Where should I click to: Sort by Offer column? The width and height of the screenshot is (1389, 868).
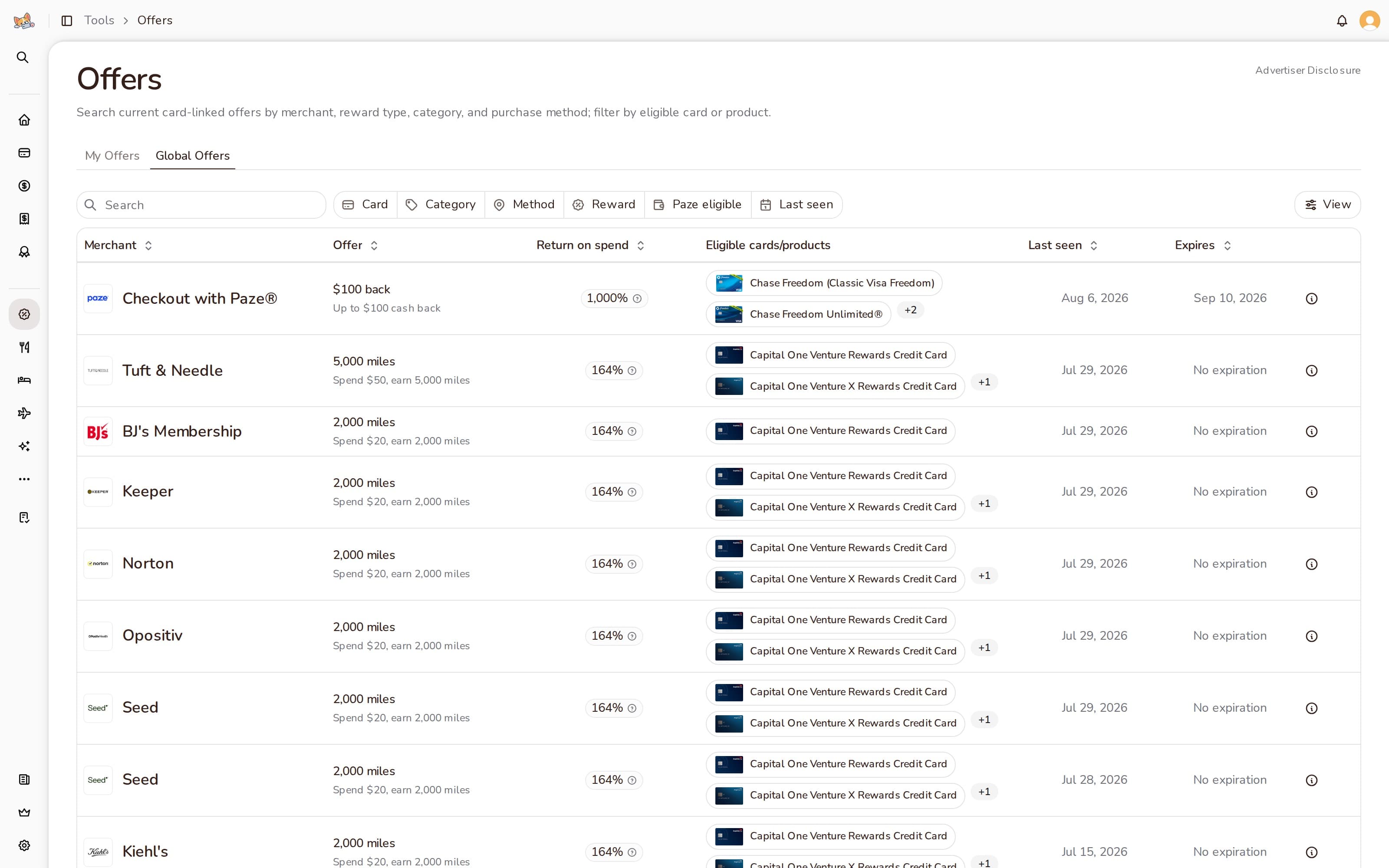(x=355, y=246)
